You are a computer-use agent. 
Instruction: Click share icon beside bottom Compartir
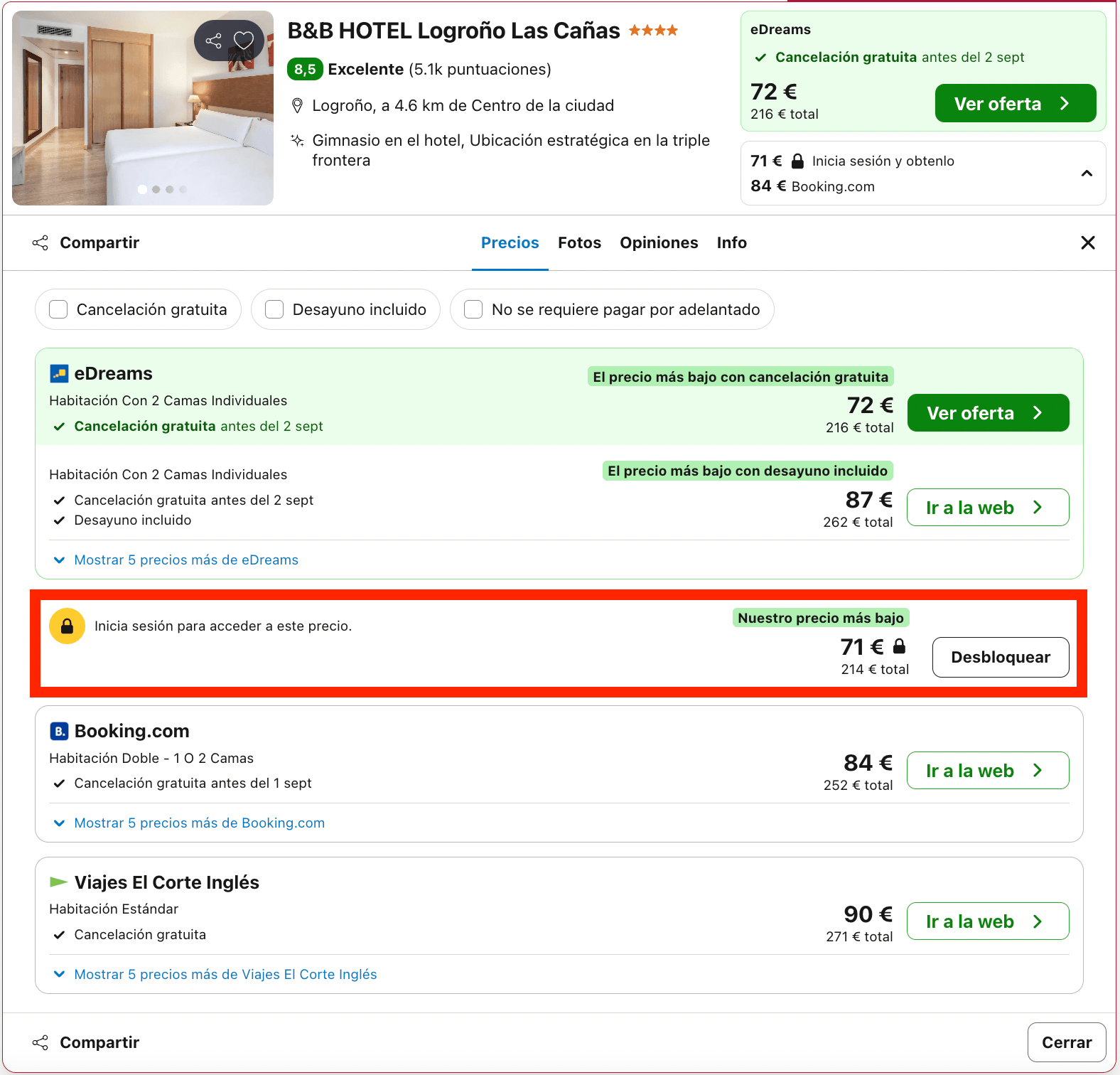click(x=41, y=1043)
